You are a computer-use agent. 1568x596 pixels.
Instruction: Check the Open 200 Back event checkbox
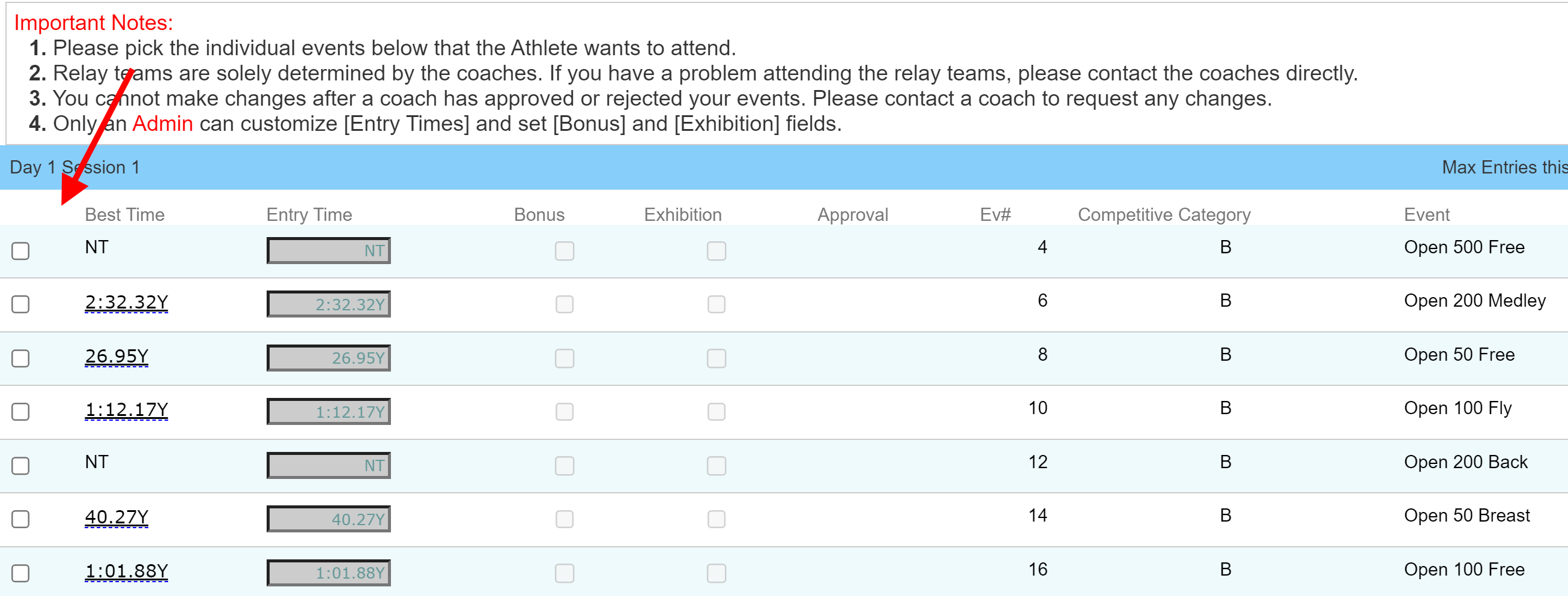20,466
